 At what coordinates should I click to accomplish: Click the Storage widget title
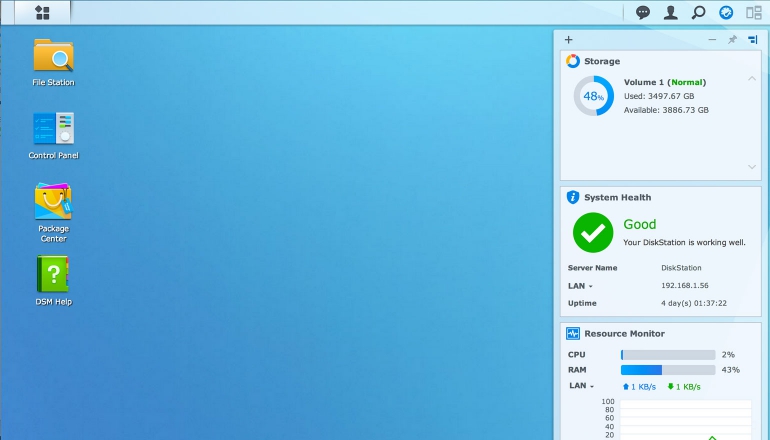602,61
